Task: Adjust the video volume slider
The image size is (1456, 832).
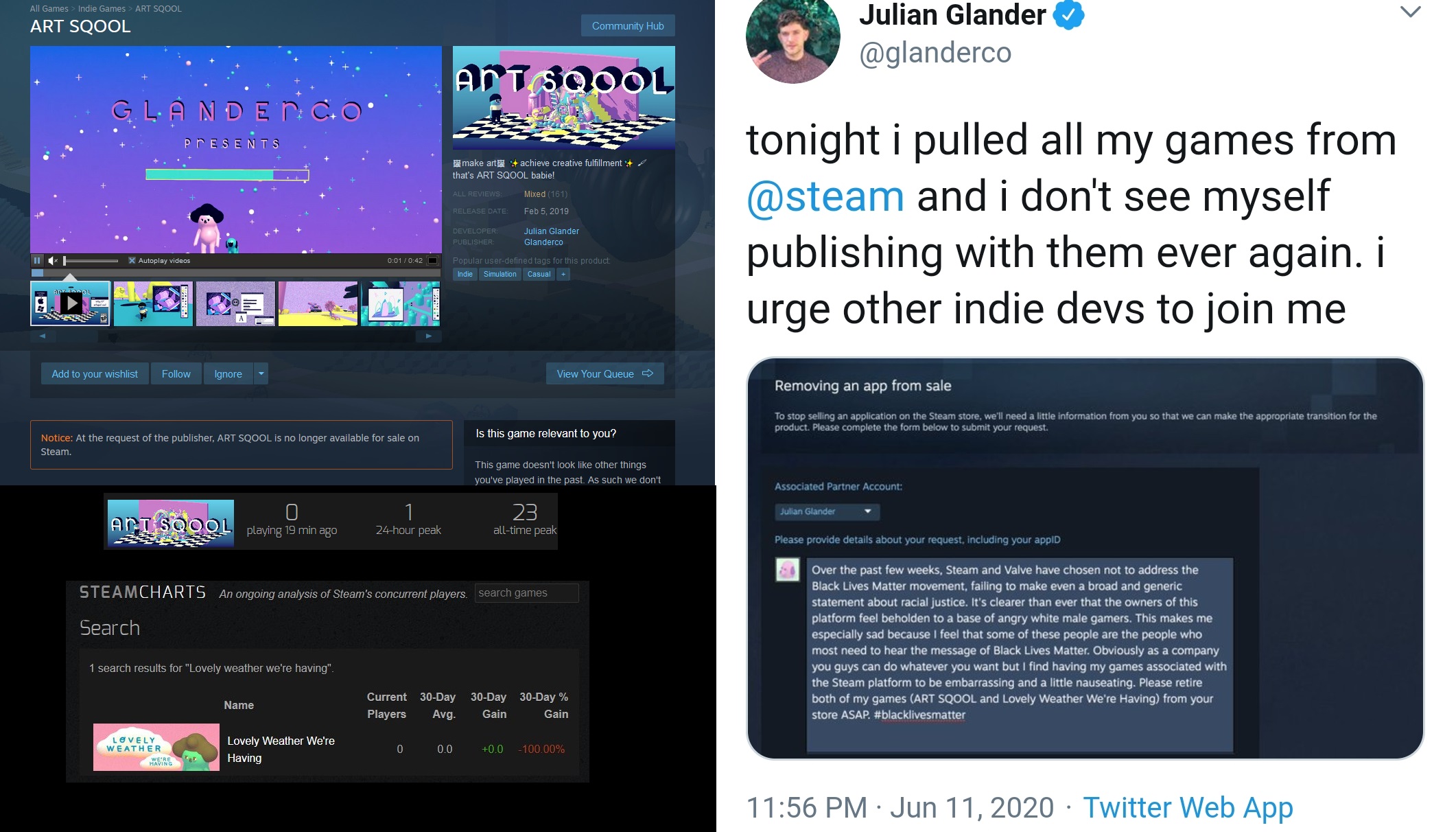Action: tap(91, 261)
